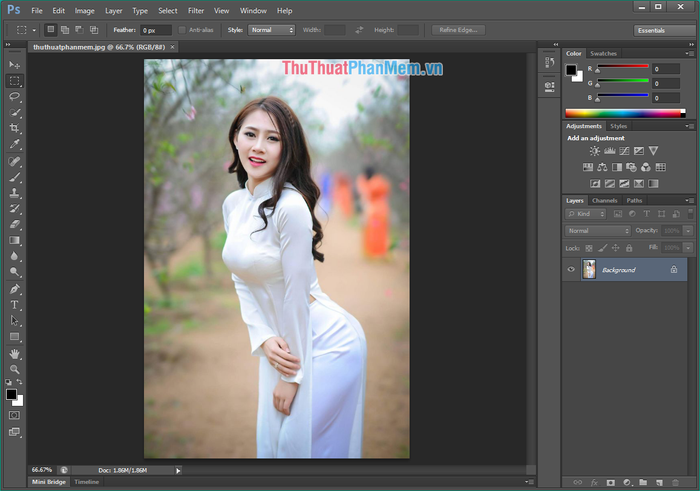Screen dimensions: 700x491
Task: Select the Lasso tool
Action: [x=14, y=96]
